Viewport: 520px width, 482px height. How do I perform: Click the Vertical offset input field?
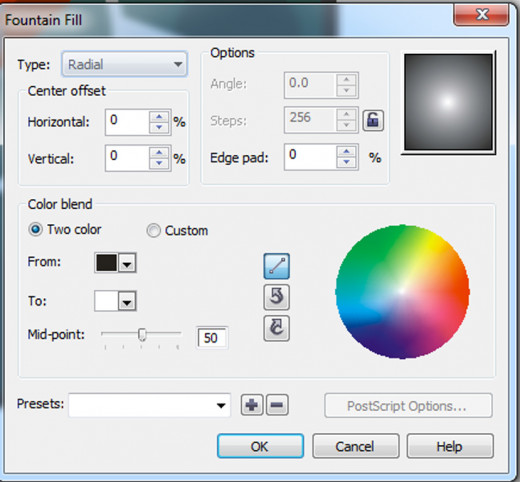[x=127, y=158]
